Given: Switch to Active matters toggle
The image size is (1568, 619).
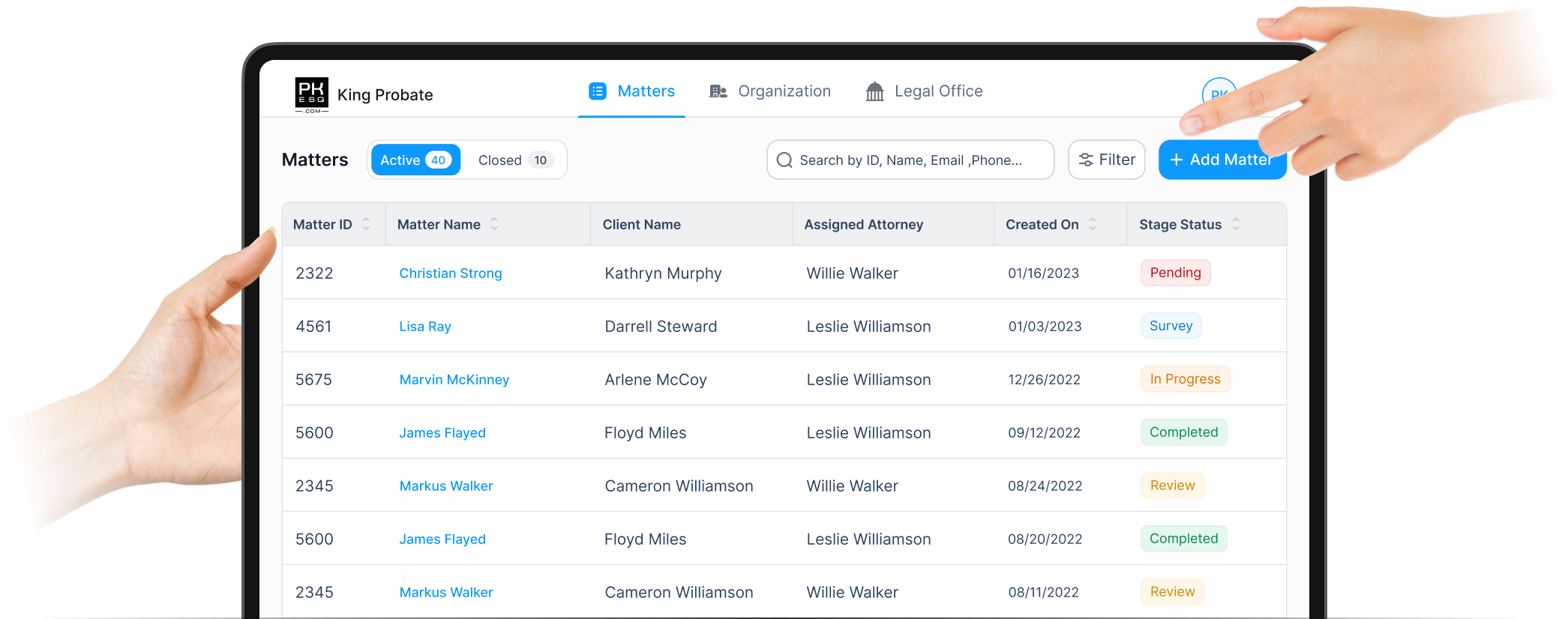Looking at the screenshot, I should pyautogui.click(x=415, y=160).
